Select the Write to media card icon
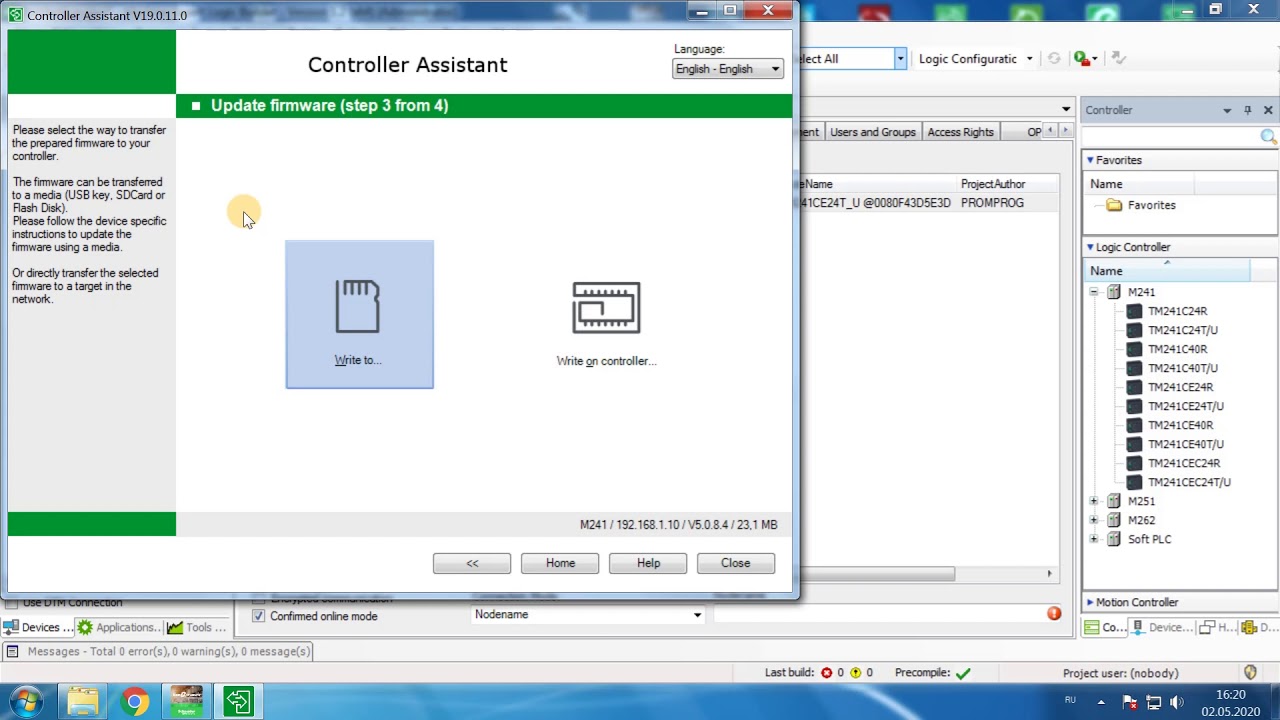1280x720 pixels. coord(358,306)
